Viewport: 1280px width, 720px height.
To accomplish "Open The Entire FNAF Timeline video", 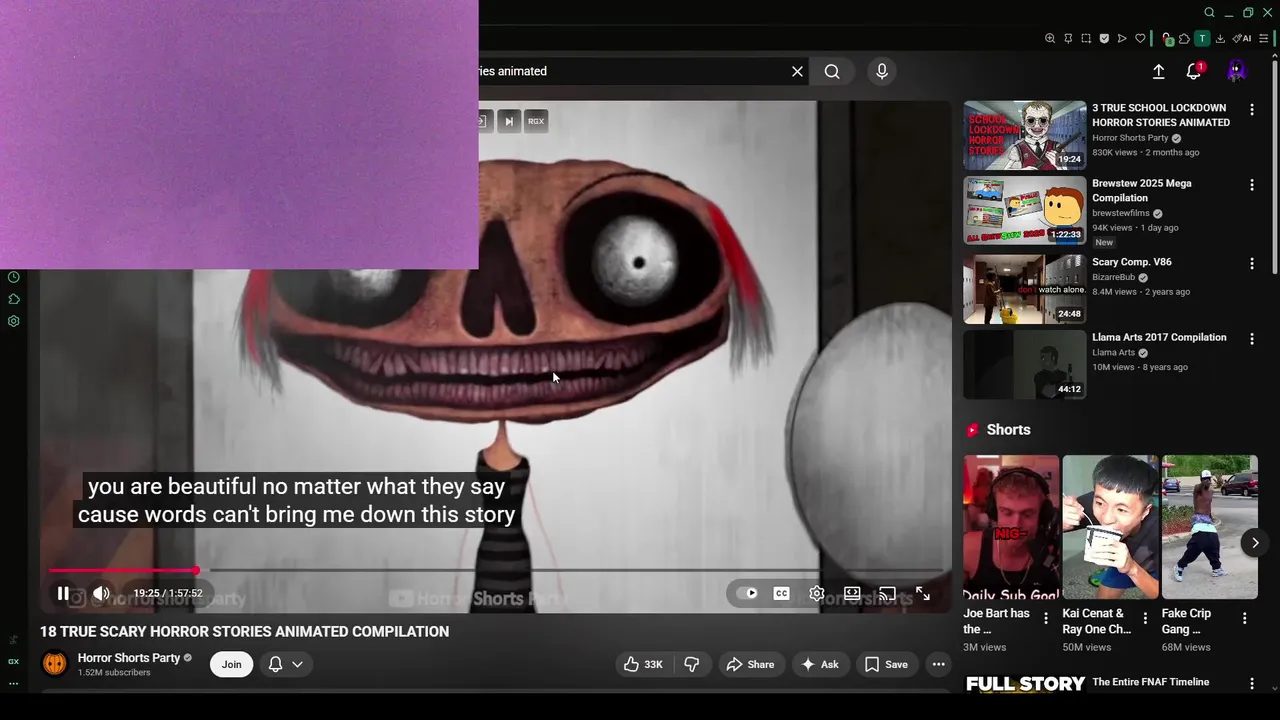I will (1150, 682).
